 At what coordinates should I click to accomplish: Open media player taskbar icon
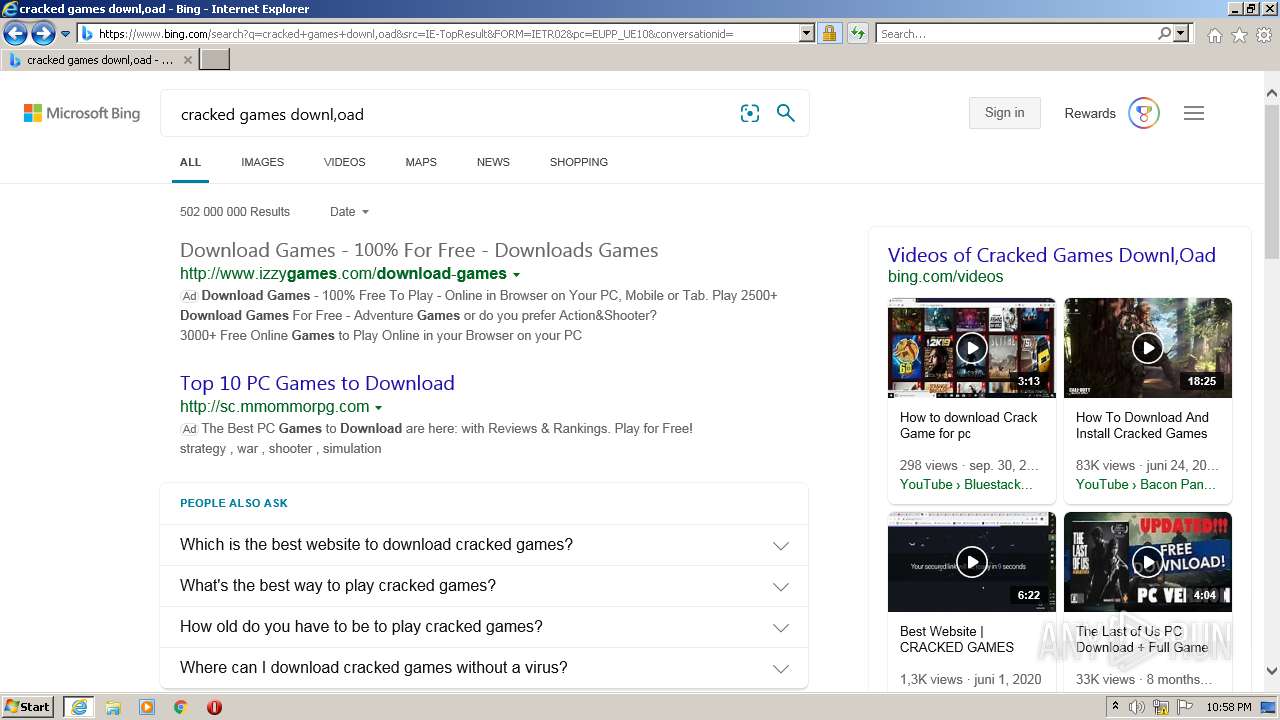coord(147,707)
